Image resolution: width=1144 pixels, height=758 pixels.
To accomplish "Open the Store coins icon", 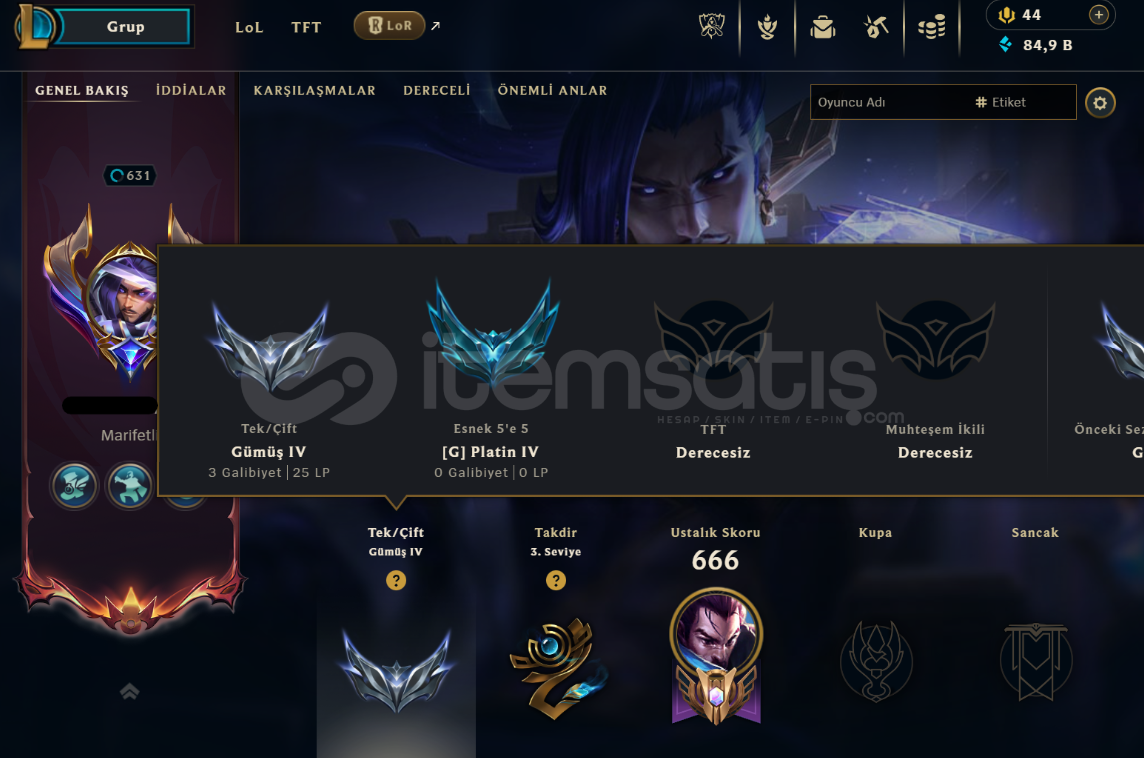I will 932,27.
